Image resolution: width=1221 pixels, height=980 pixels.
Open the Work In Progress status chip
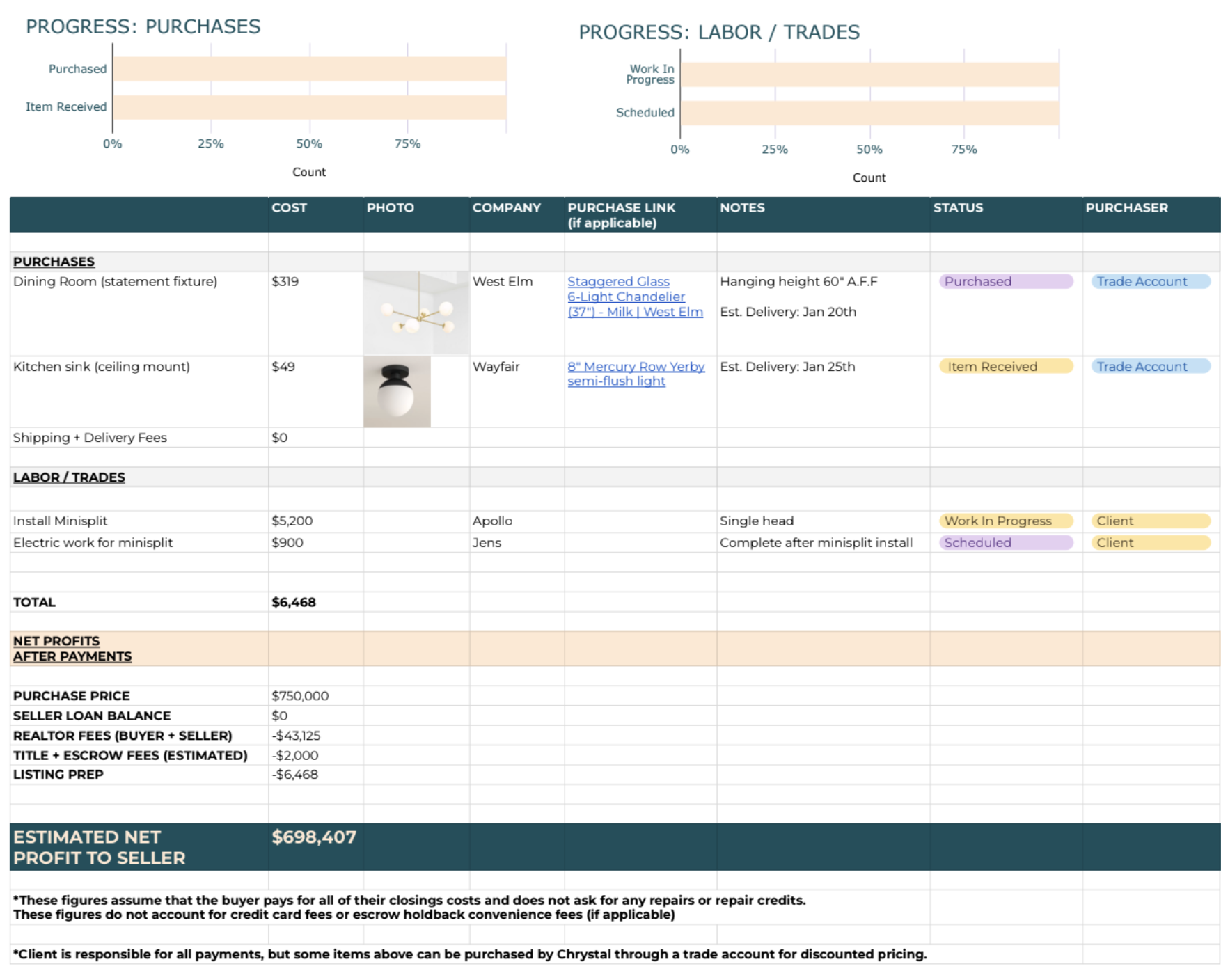point(1006,521)
